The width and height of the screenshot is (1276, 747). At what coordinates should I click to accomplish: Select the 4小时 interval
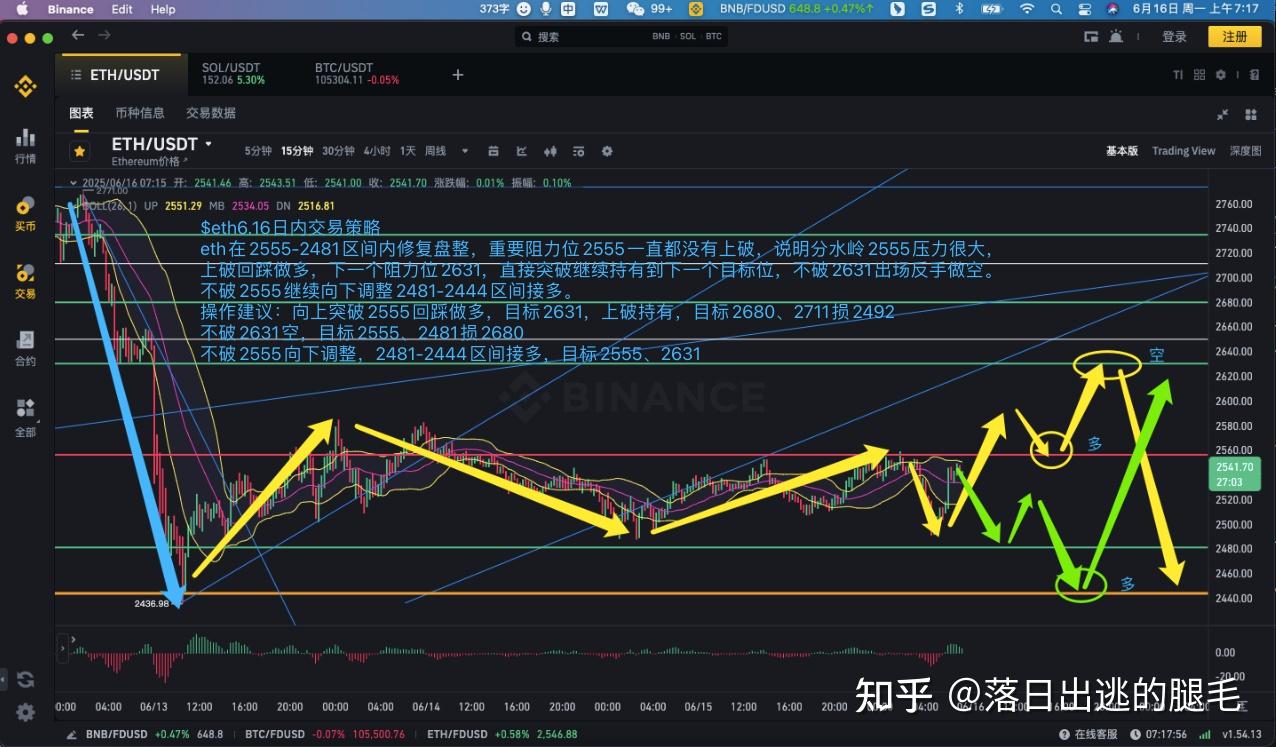tap(377, 151)
